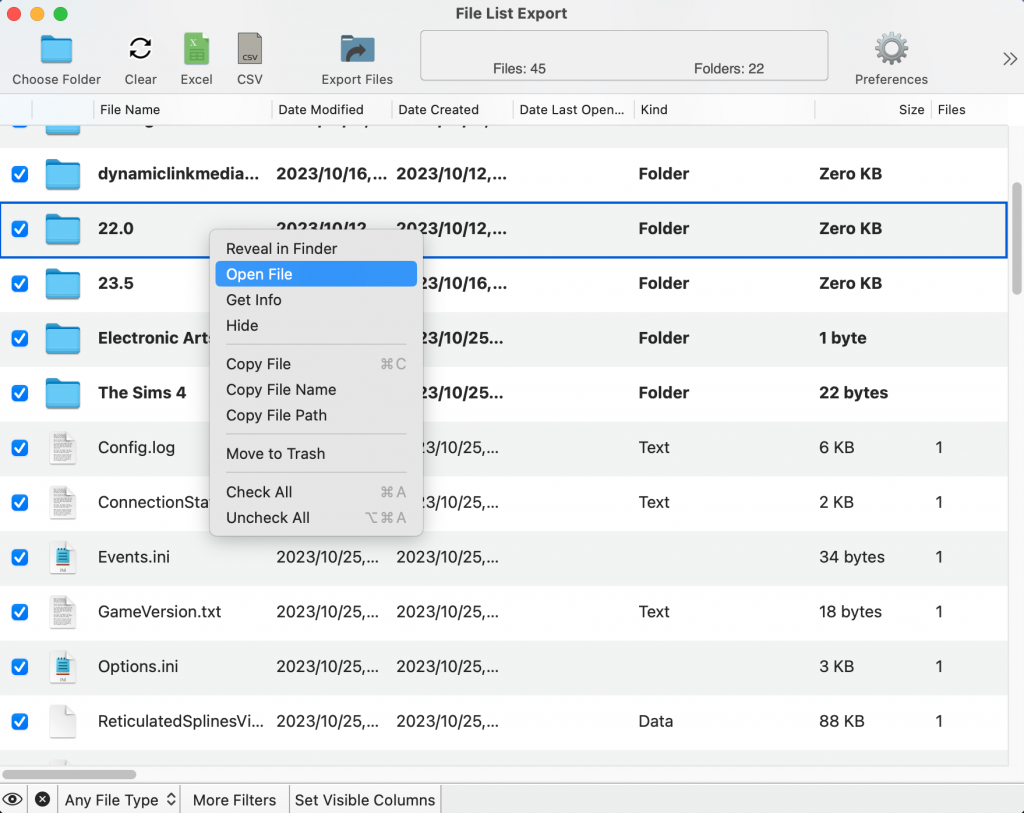This screenshot has height=813, width=1024.
Task: Click the File Name column header
Action: [x=130, y=110]
